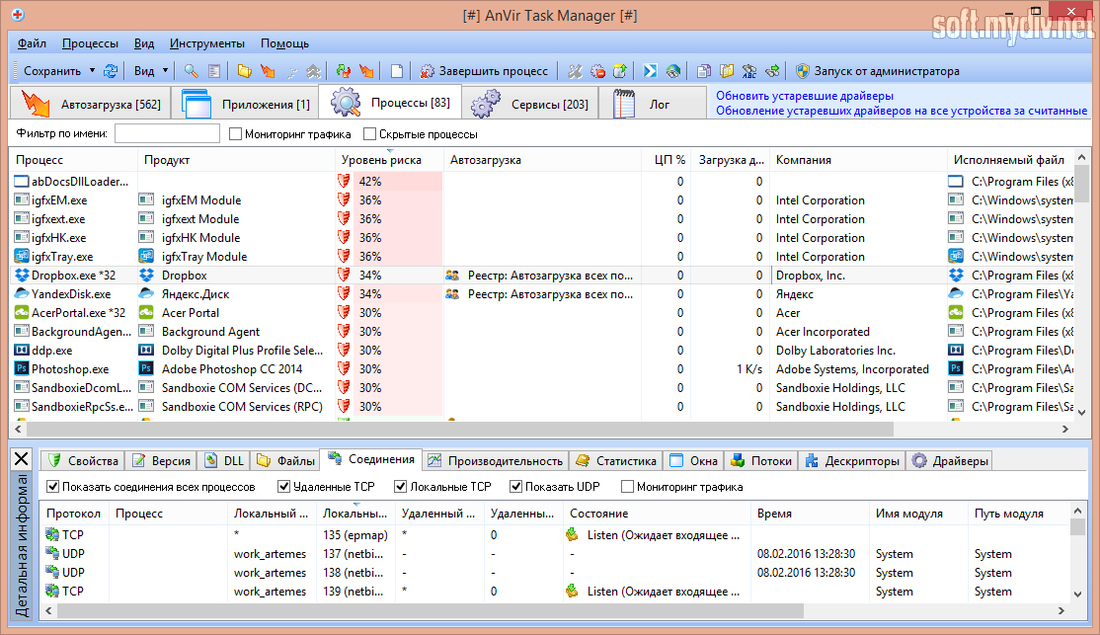
Task: Click the Dropbox icon in Процесс column
Action: [22, 275]
